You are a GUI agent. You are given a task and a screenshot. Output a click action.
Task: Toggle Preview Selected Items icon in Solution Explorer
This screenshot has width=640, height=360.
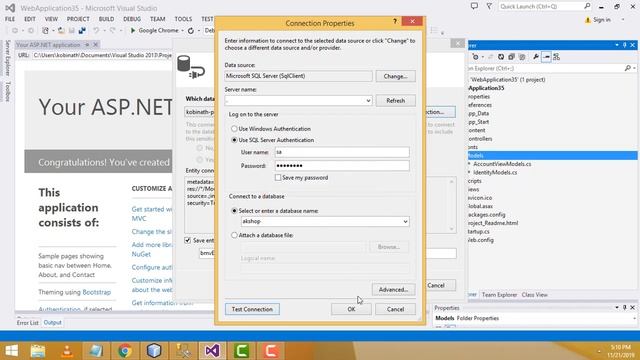(x=546, y=57)
